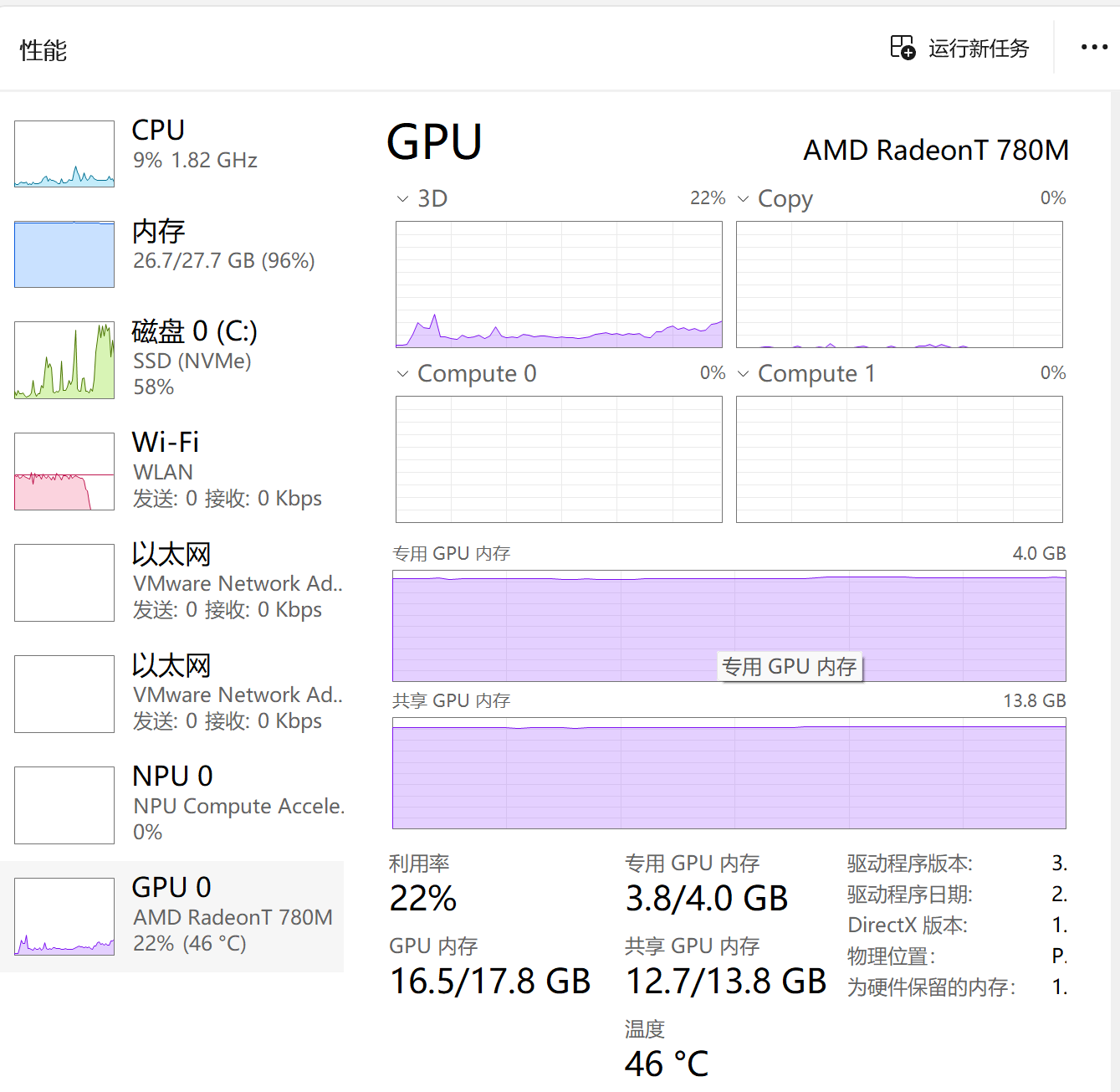Click the 共享 GPU 内存 graph
The height and width of the screenshot is (1092, 1120).
click(729, 773)
